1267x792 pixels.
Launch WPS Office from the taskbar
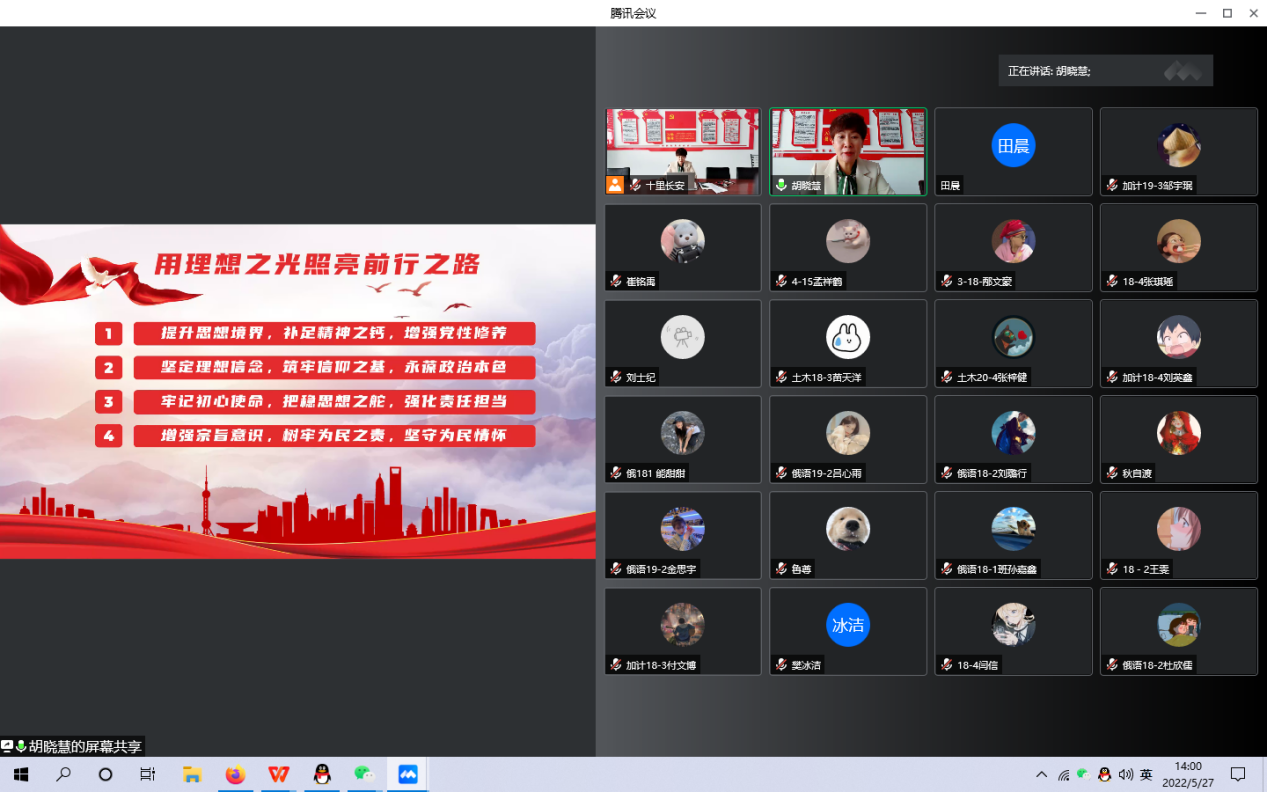(x=279, y=774)
